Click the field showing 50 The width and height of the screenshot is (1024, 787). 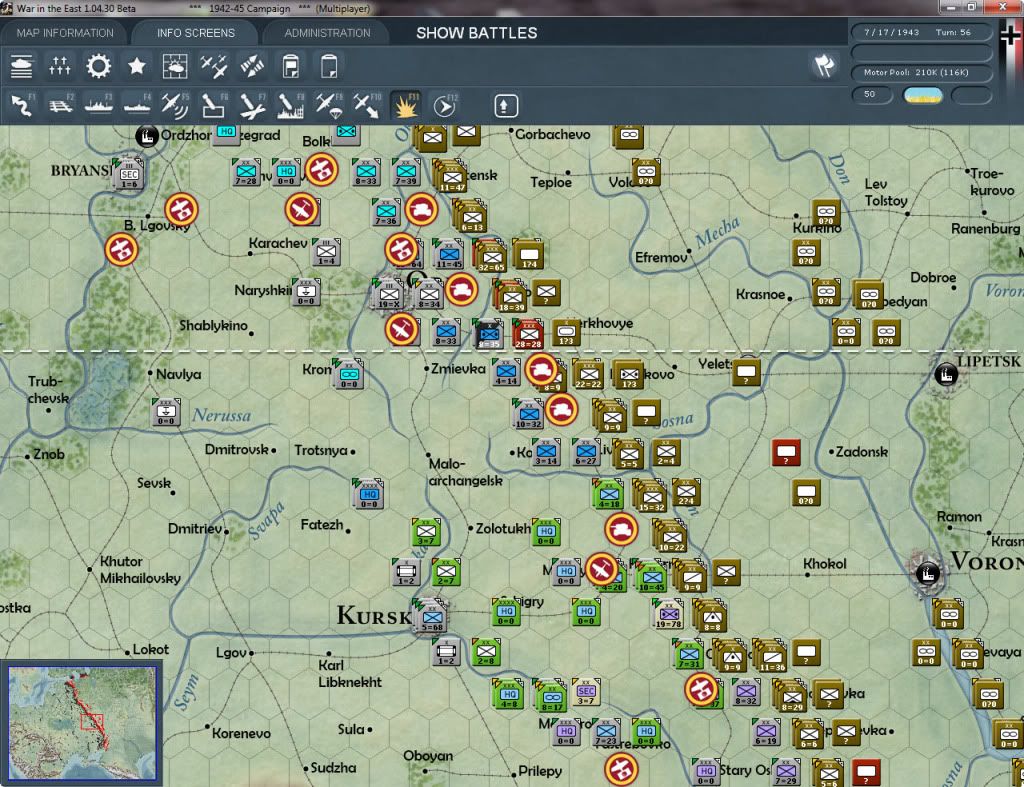(872, 95)
